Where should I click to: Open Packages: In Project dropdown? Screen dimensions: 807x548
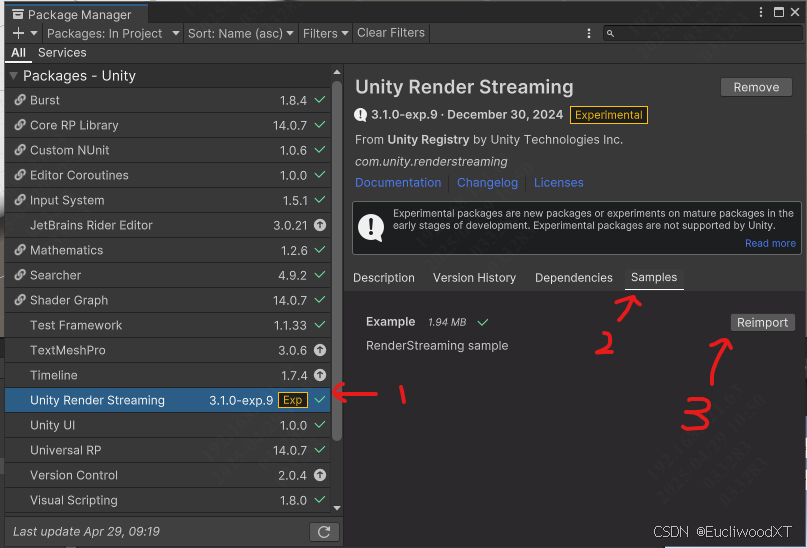[113, 33]
